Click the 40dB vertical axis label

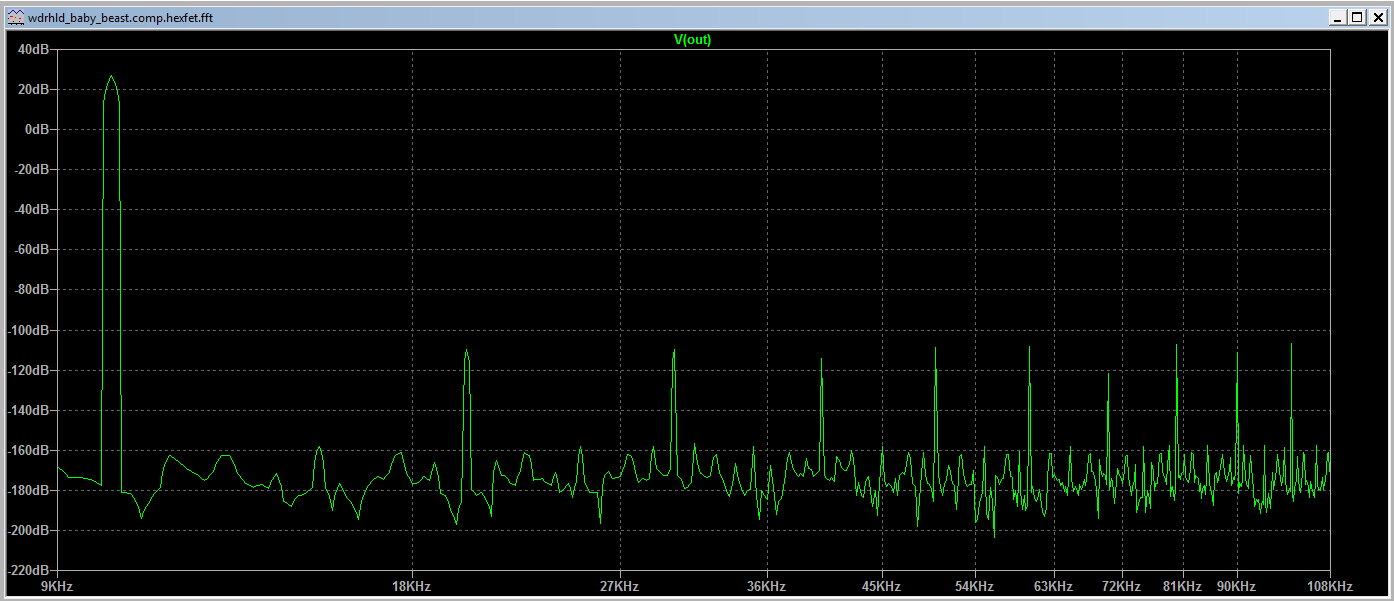point(34,49)
